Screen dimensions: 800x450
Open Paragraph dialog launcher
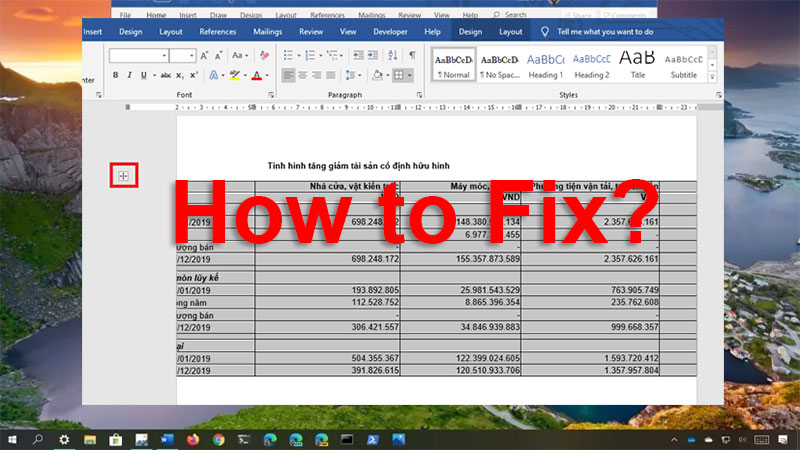pyautogui.click(x=419, y=95)
